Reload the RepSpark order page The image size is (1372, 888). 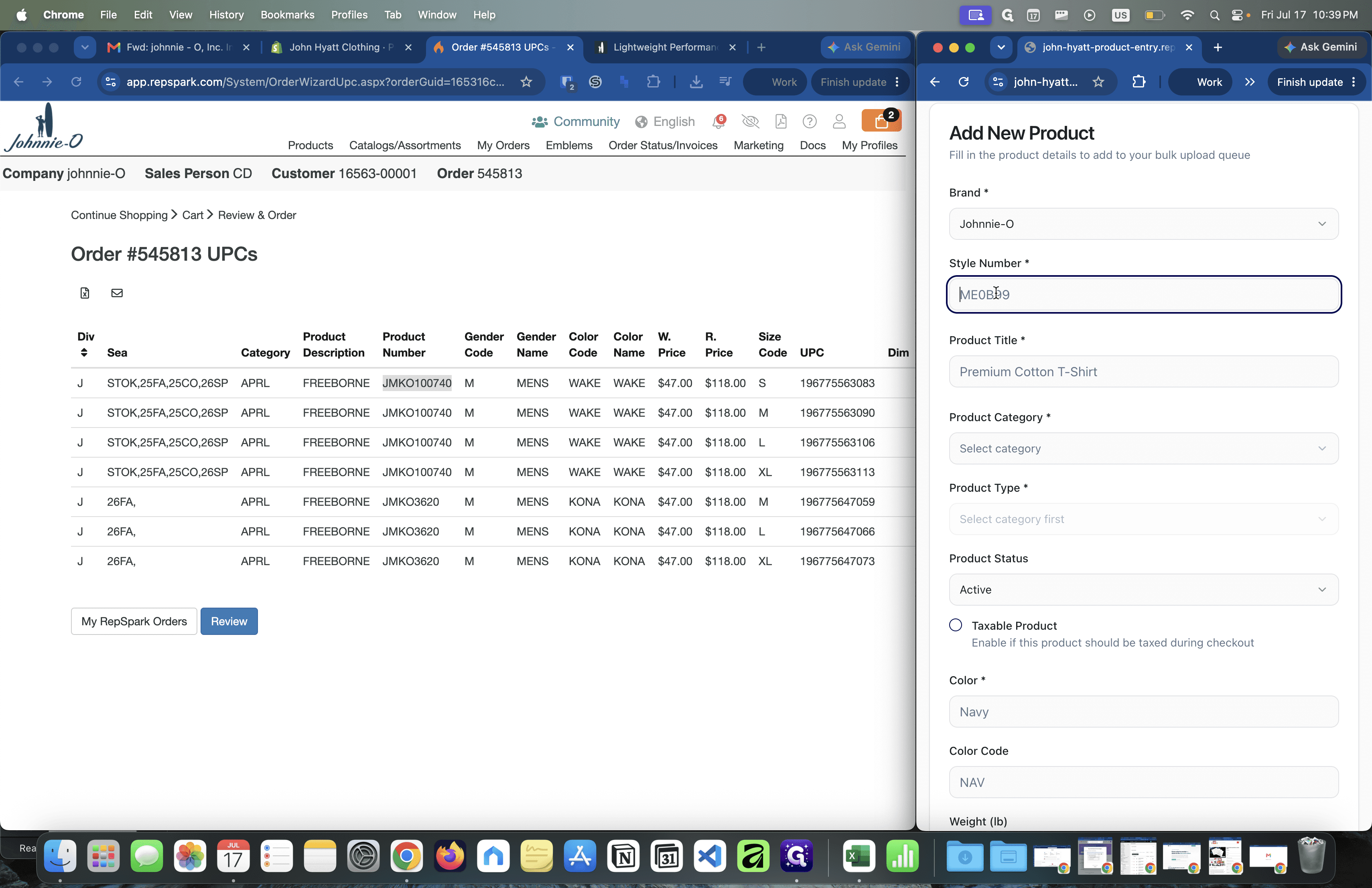pos(76,82)
